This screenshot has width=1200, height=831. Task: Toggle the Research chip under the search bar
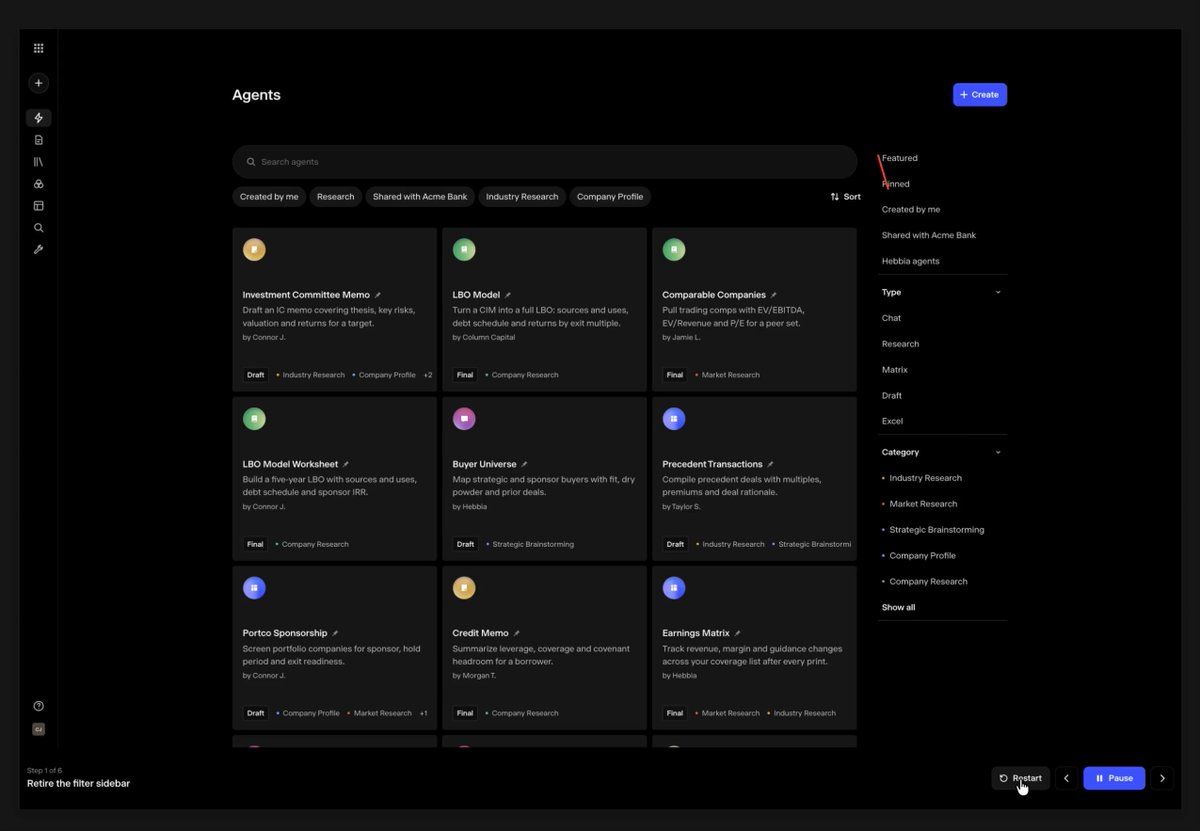(x=336, y=197)
